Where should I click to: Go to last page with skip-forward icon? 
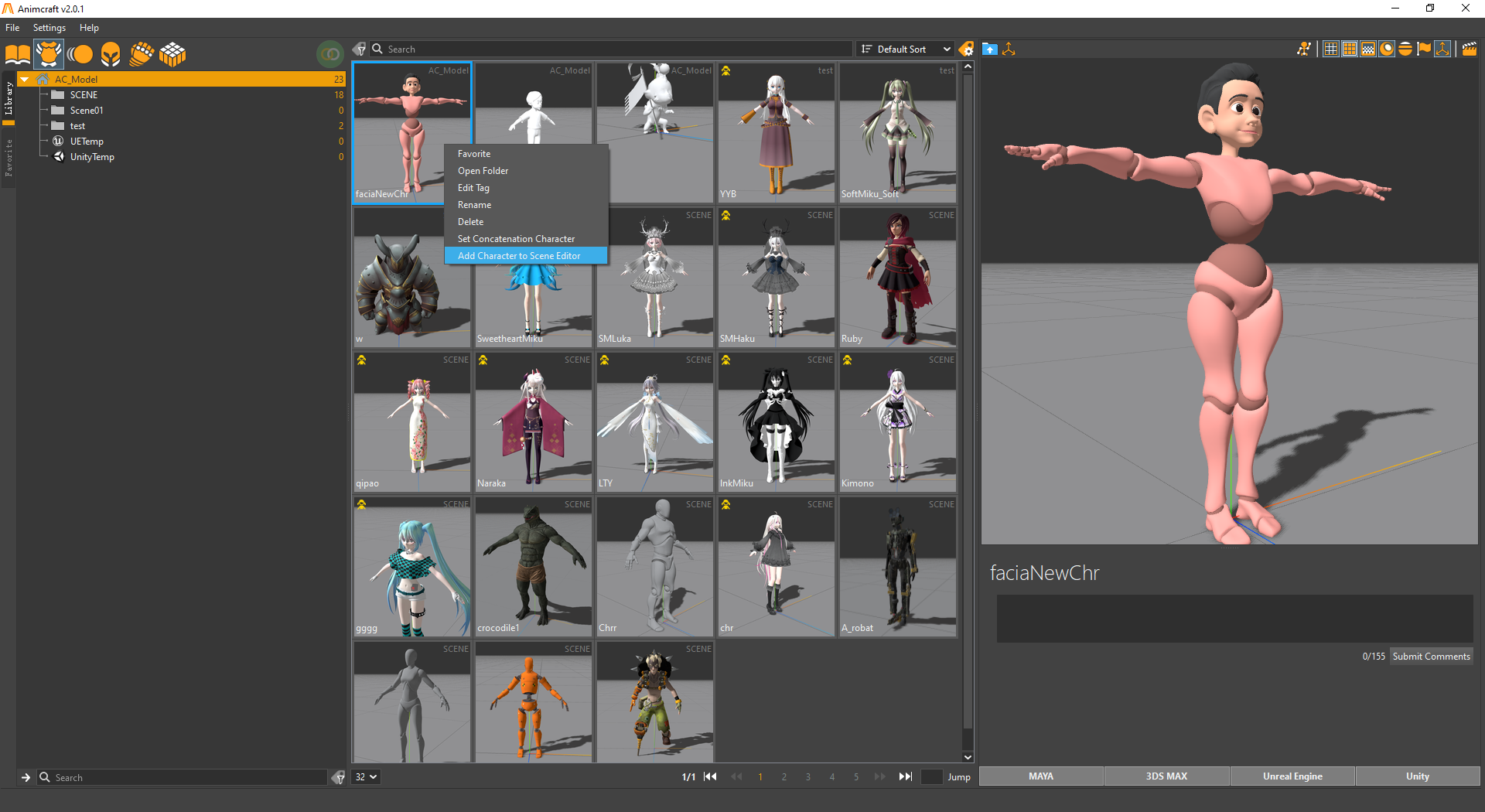(905, 776)
